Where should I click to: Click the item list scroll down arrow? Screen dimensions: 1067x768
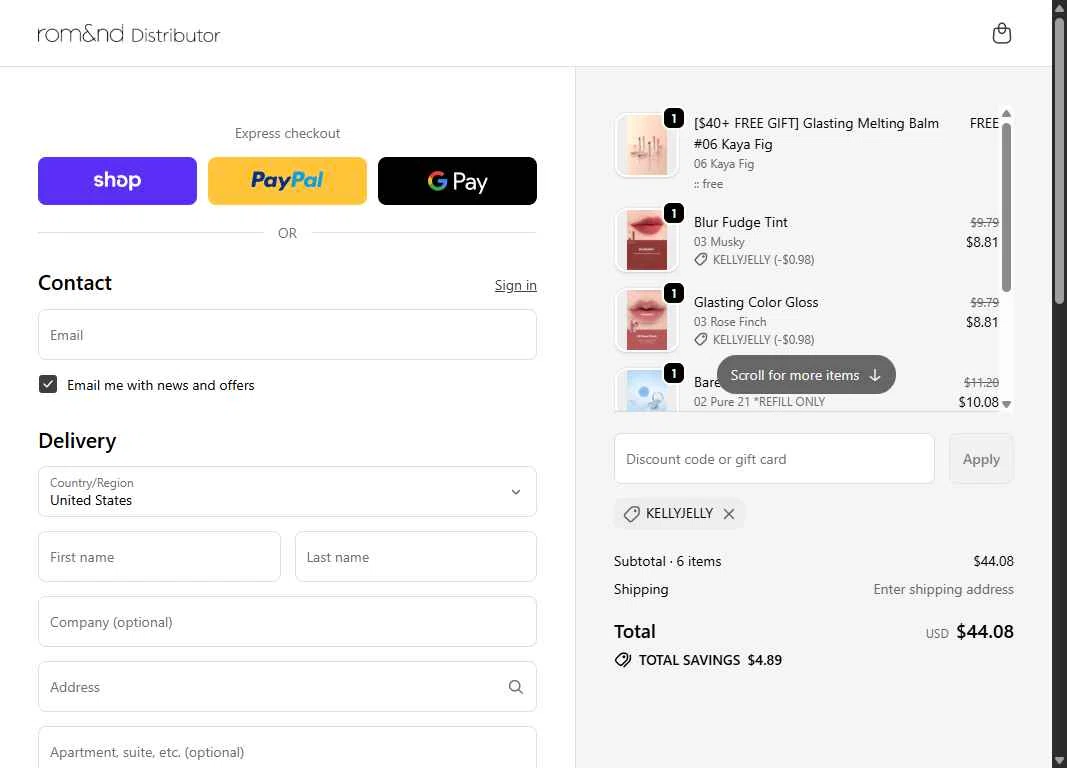1006,404
